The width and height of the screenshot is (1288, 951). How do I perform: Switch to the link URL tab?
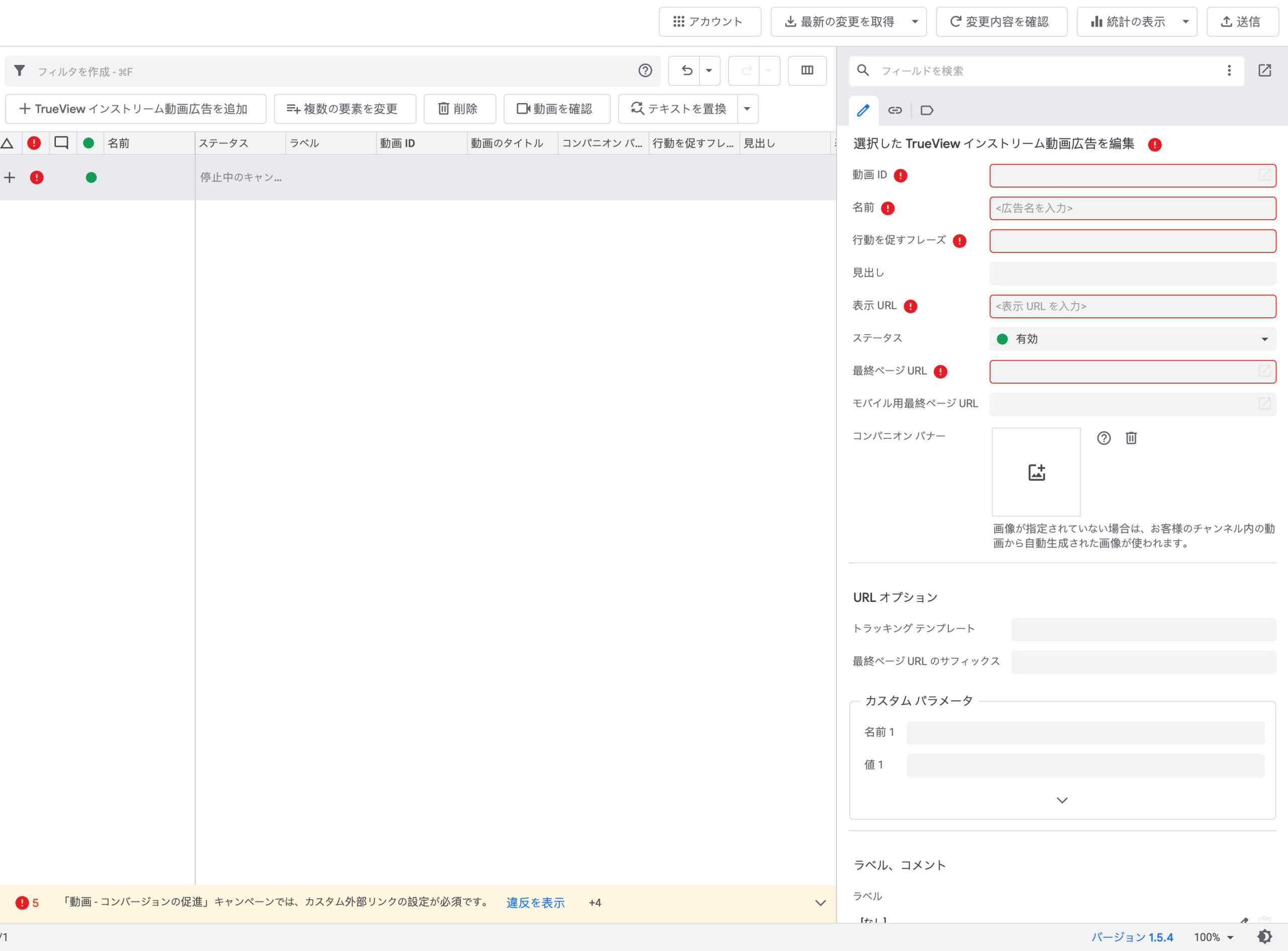click(894, 110)
